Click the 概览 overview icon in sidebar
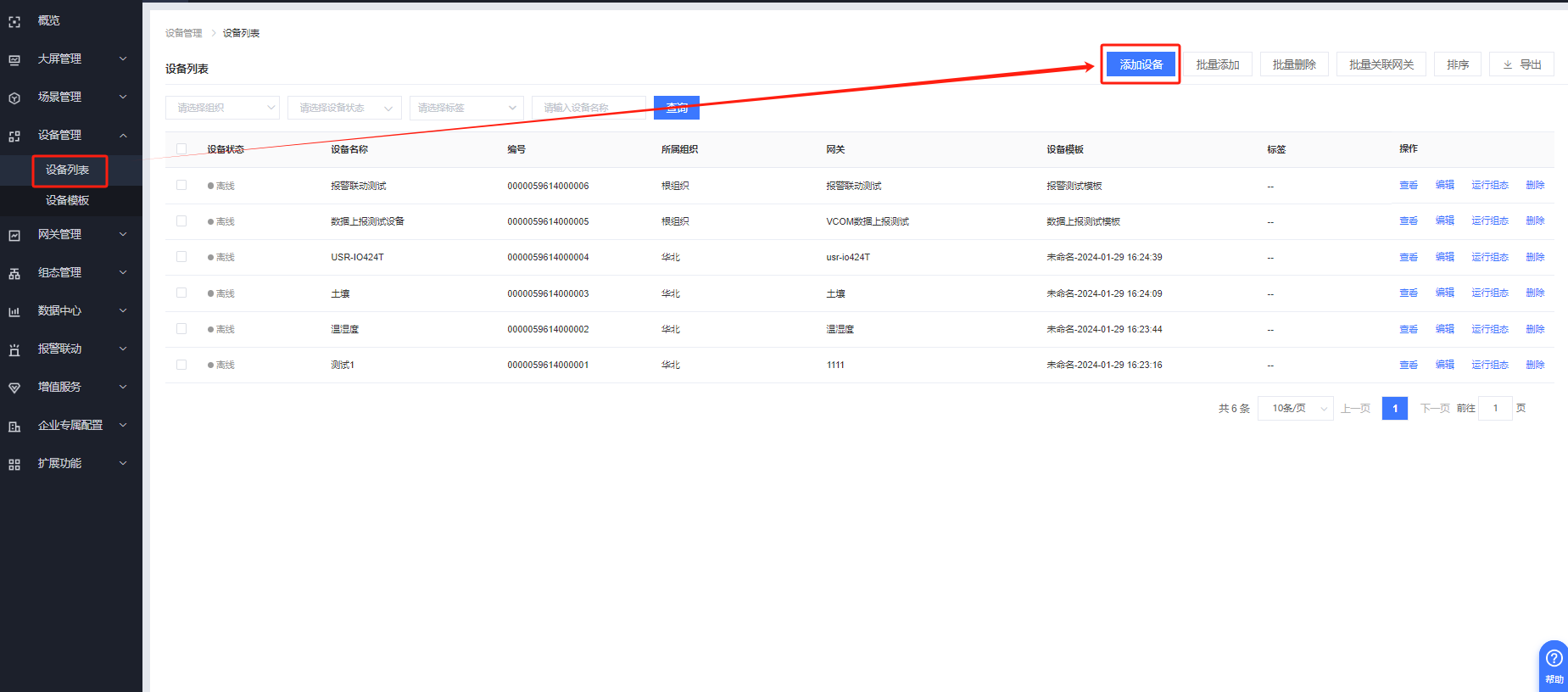Screen dimensions: 1568x692 point(14,21)
